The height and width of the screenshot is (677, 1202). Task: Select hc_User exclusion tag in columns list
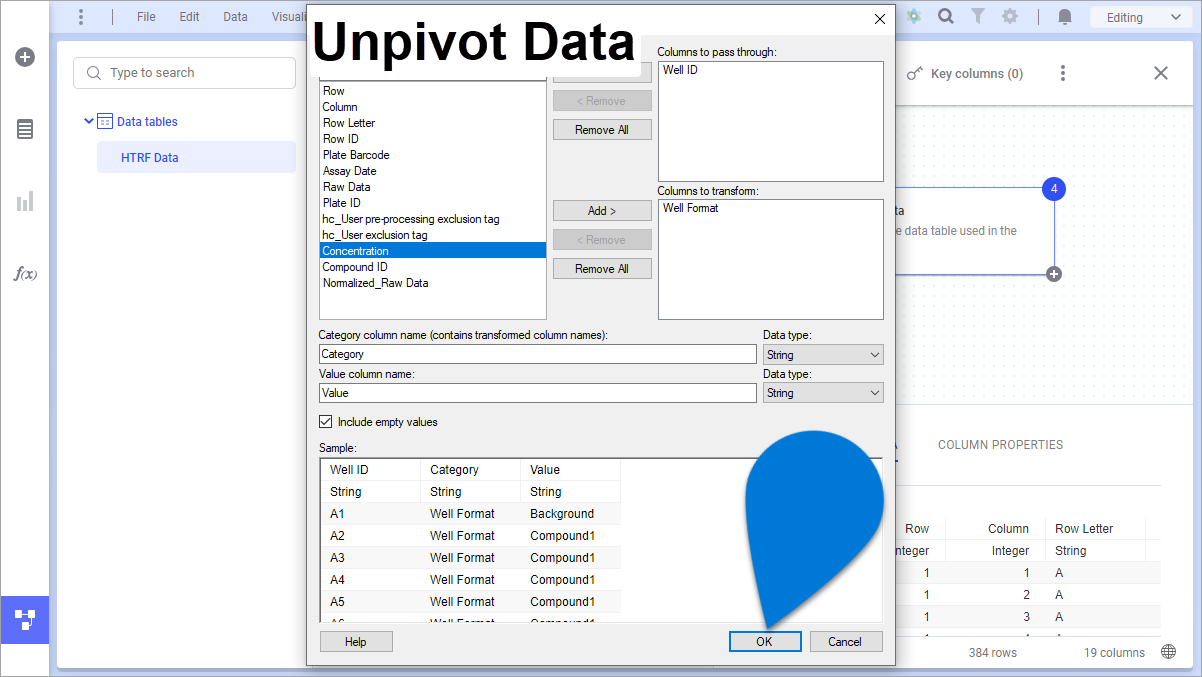tap(375, 235)
